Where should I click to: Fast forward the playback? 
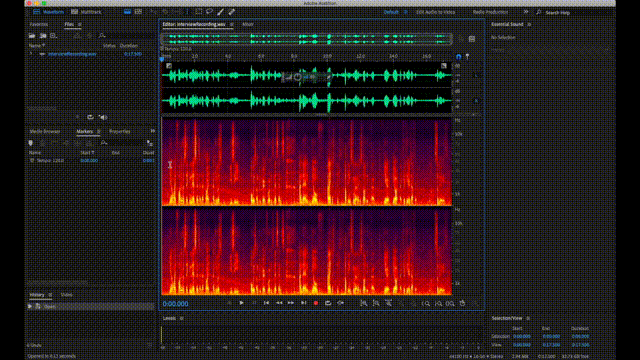tap(291, 303)
